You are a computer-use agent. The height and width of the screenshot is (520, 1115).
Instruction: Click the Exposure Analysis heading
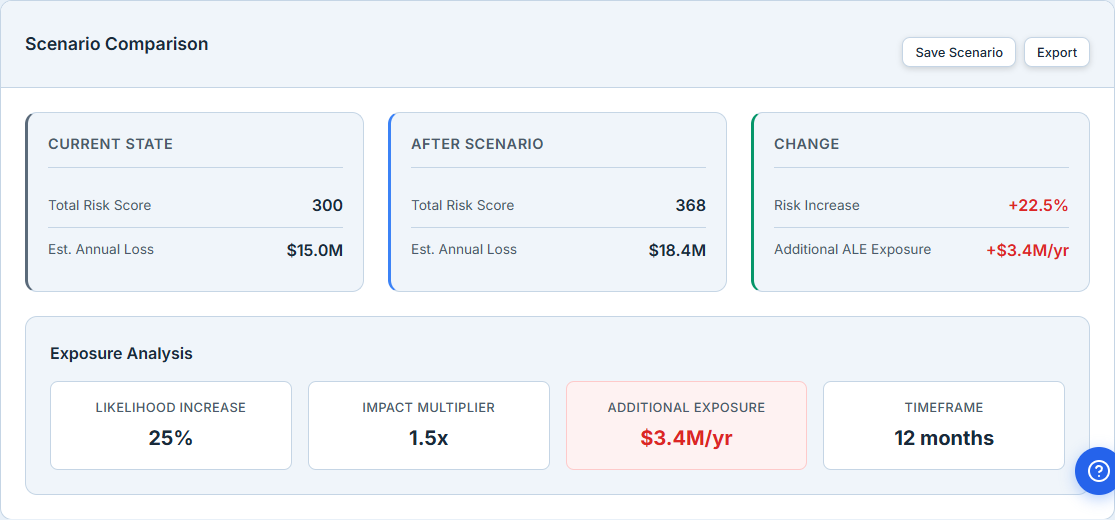122,354
